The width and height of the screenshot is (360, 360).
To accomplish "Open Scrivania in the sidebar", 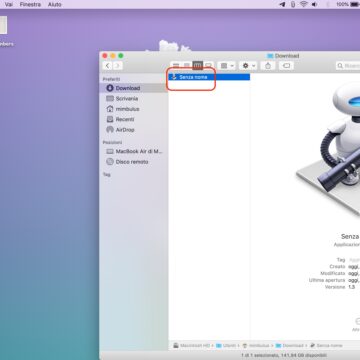I will pos(134,98).
